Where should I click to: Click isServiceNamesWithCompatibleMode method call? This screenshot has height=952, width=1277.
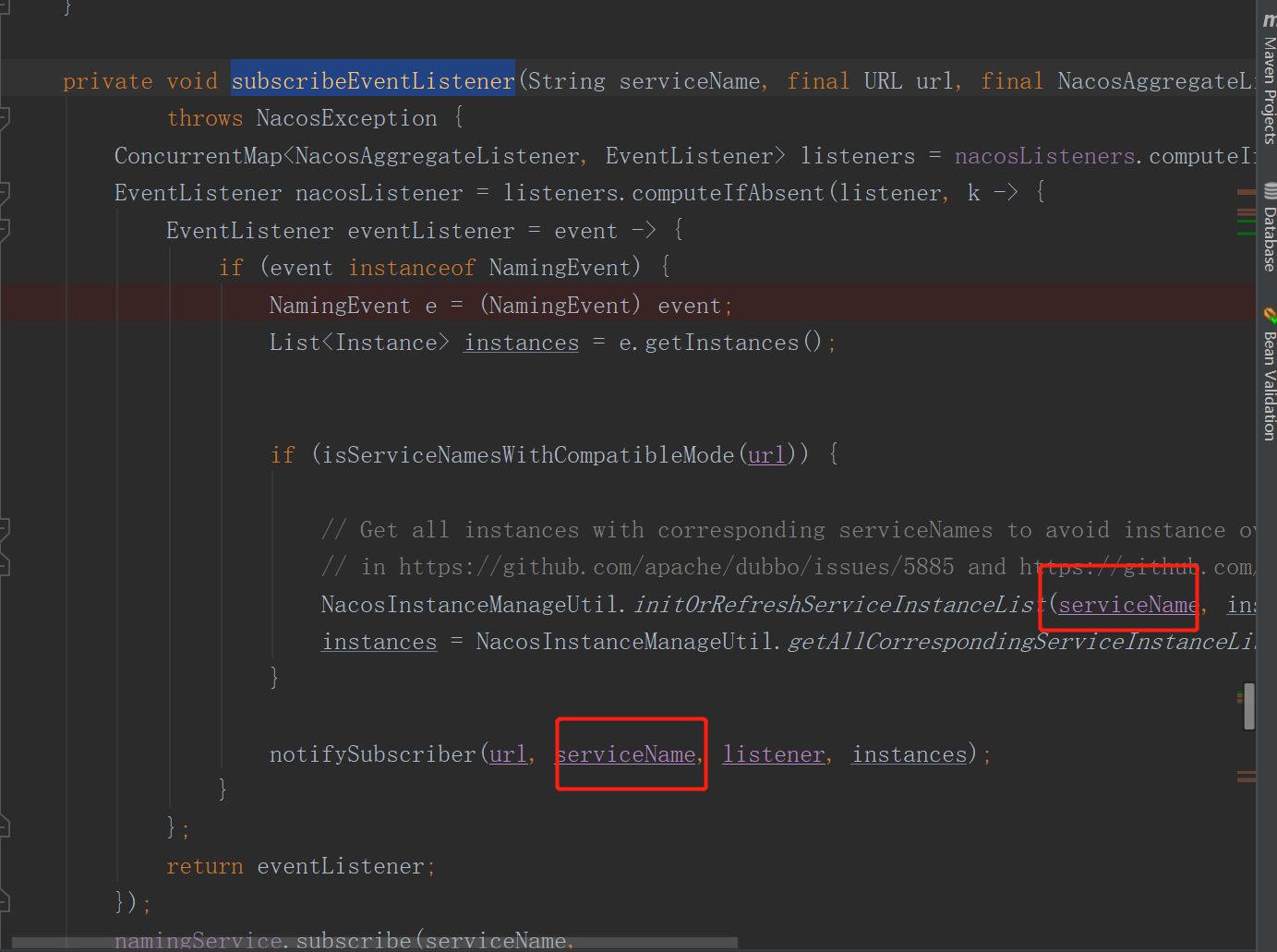528,455
